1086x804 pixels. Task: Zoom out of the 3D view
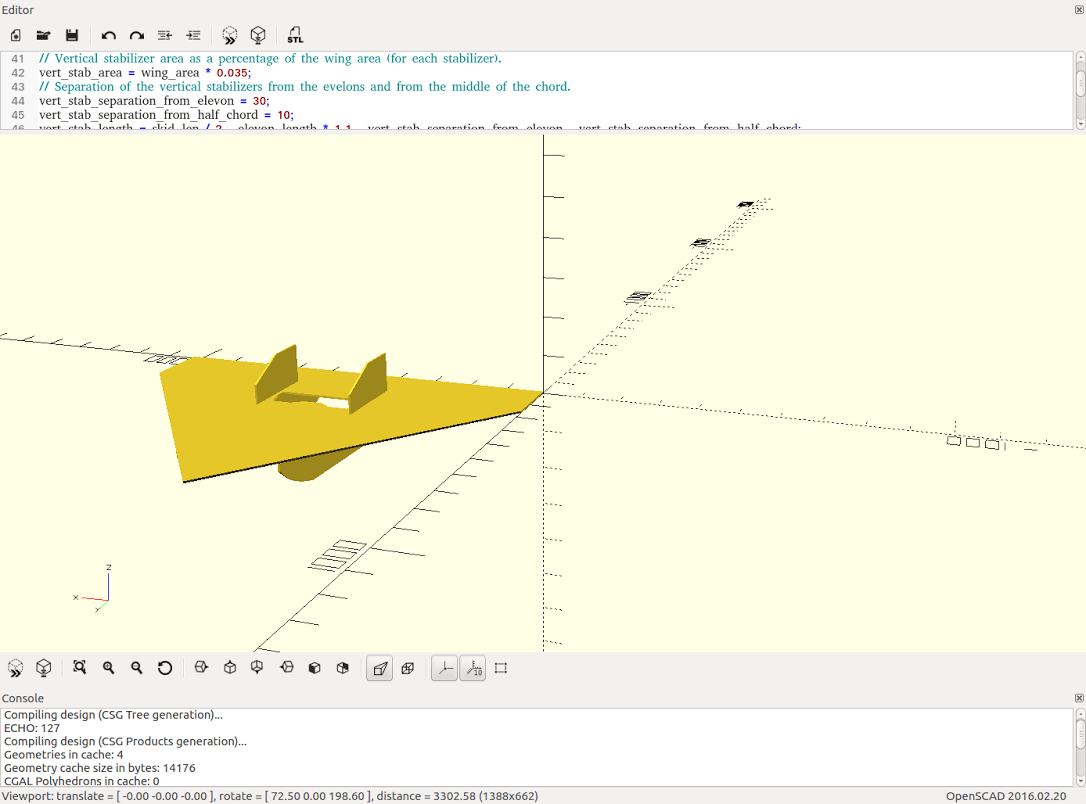point(136,668)
